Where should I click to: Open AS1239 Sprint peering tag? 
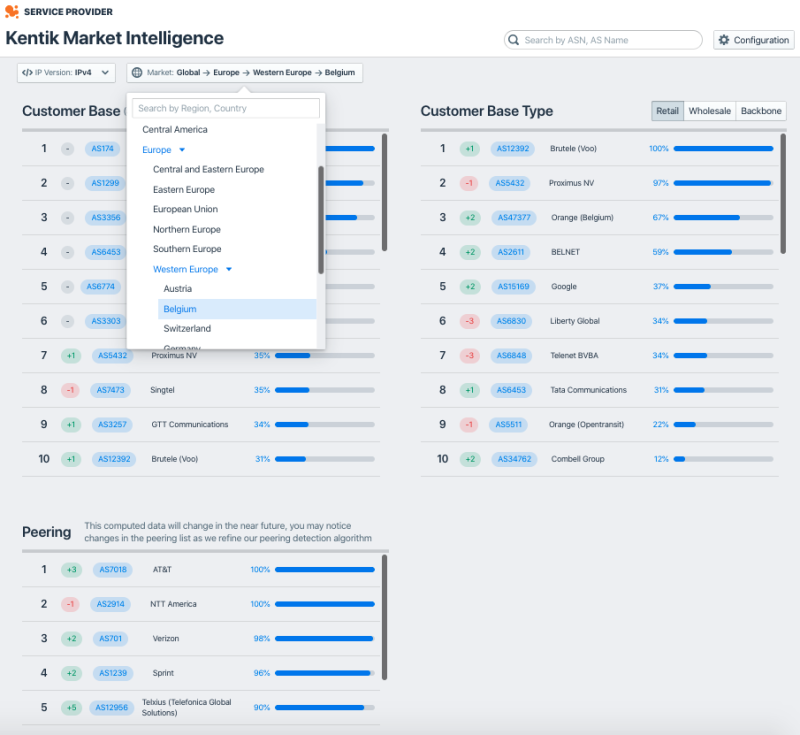[113, 673]
